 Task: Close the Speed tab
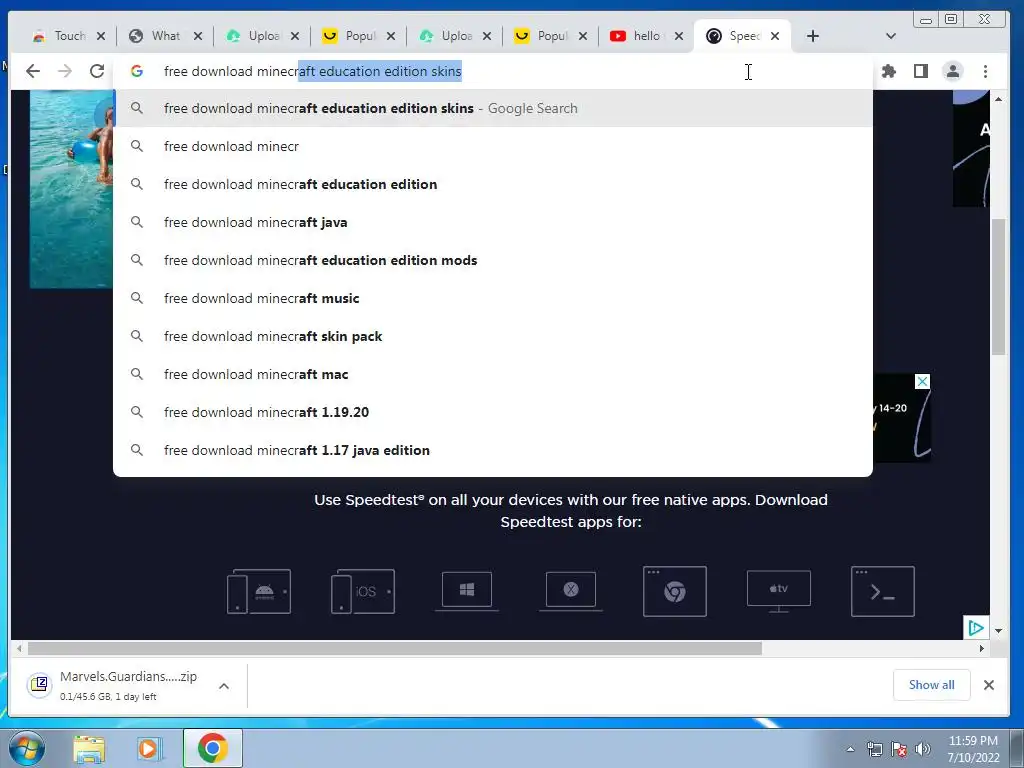(775, 36)
